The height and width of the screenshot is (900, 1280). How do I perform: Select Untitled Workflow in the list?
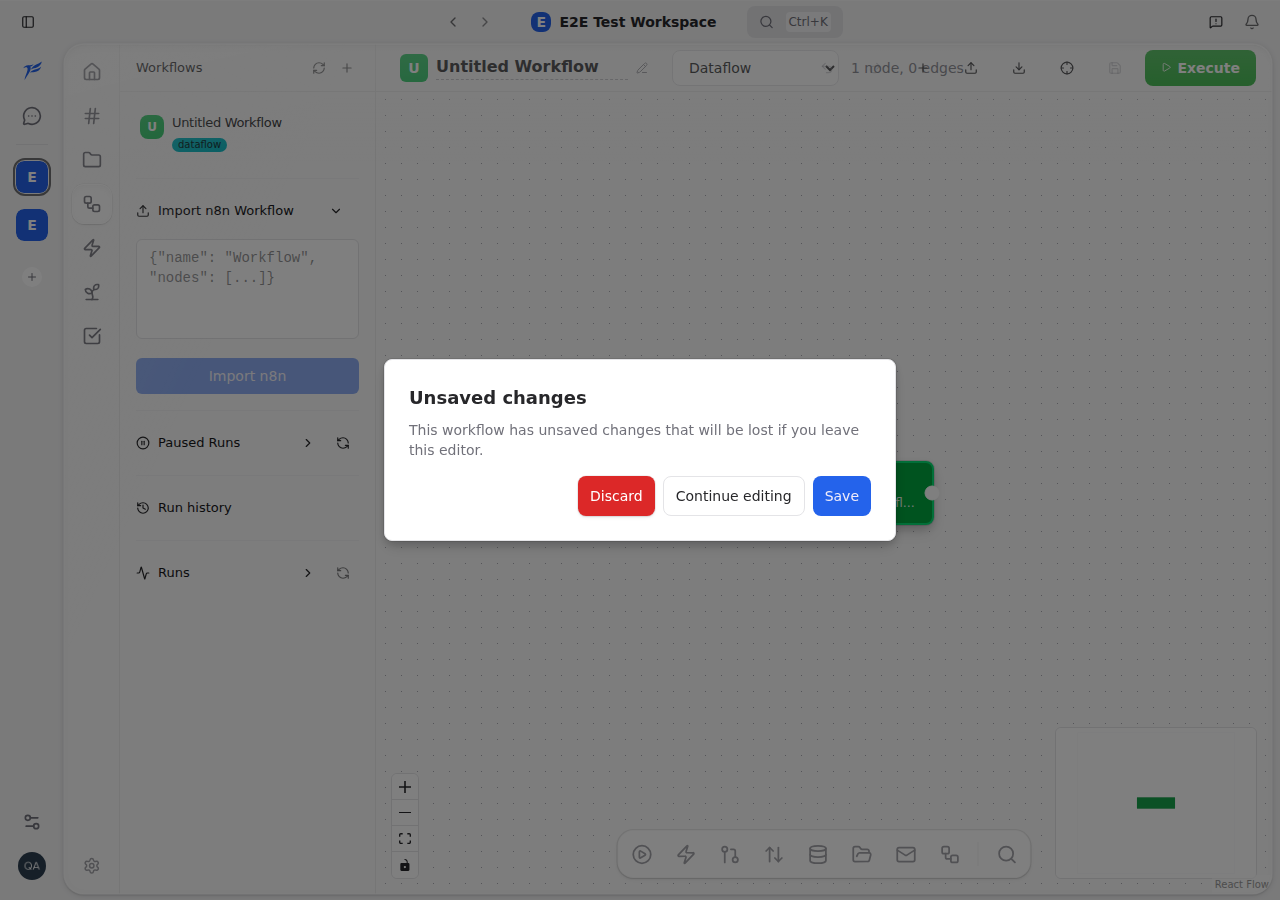point(247,132)
